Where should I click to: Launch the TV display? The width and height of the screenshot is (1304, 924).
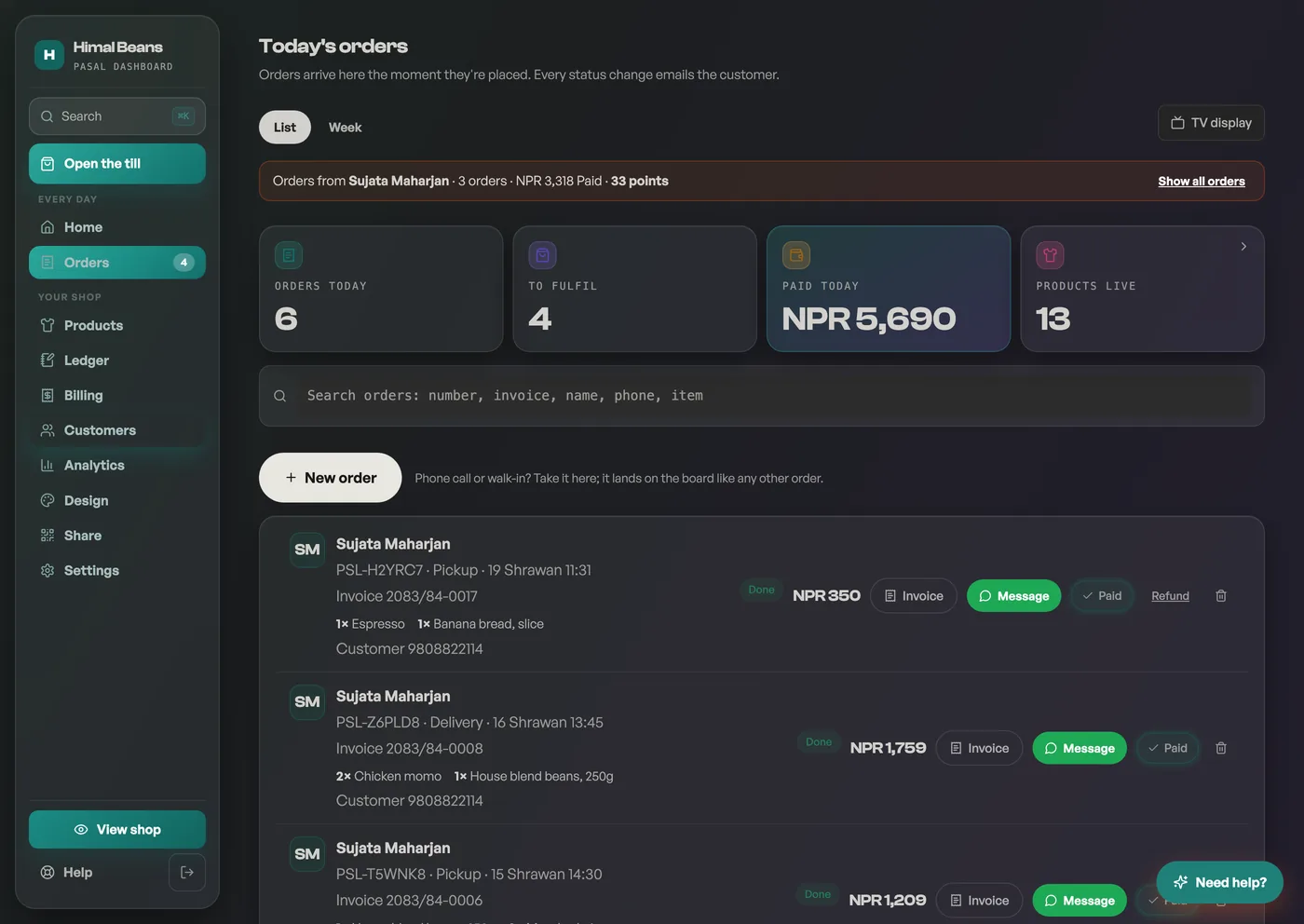[x=1211, y=123]
